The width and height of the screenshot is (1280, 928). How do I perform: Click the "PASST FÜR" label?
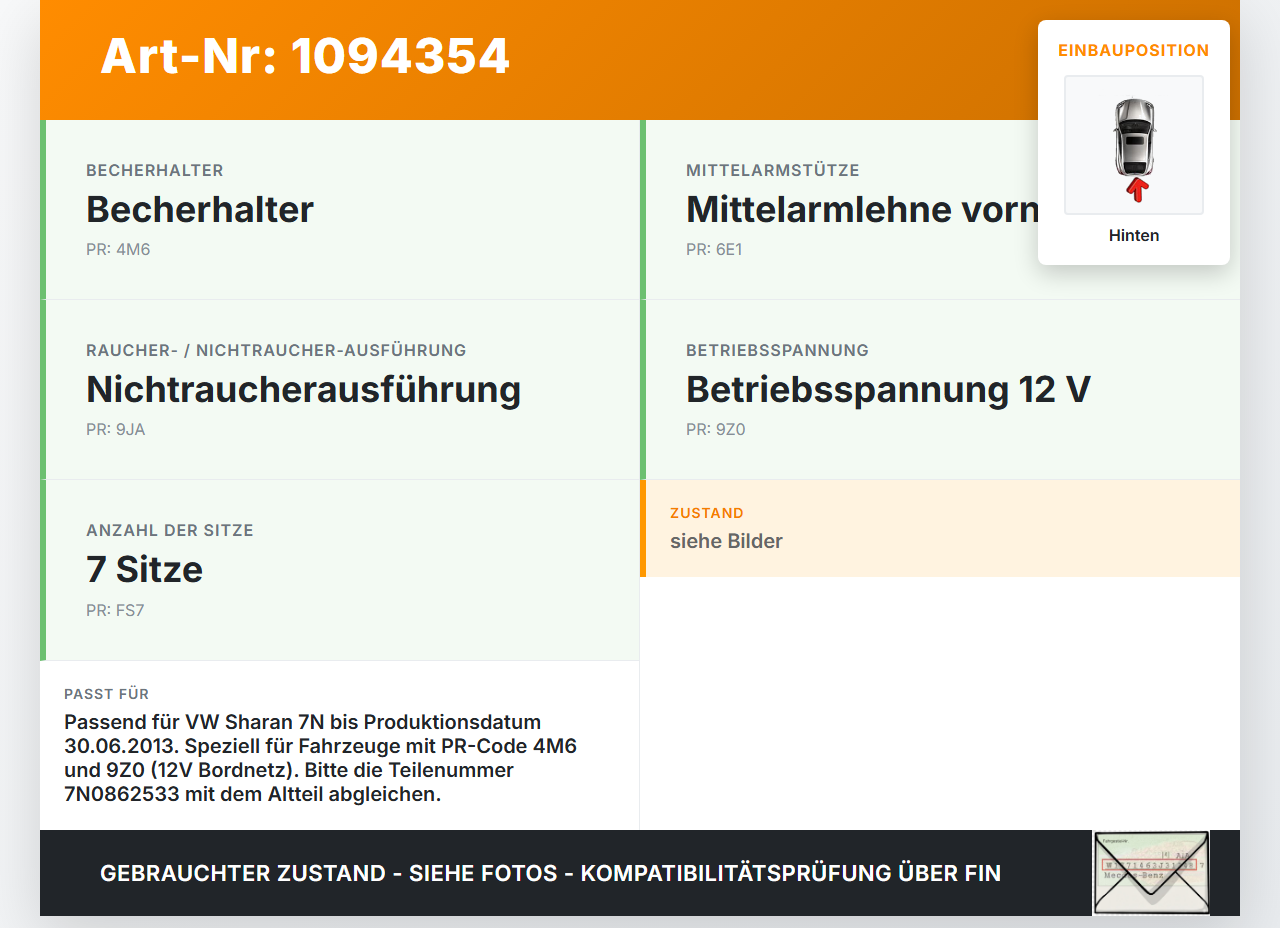(x=107, y=694)
